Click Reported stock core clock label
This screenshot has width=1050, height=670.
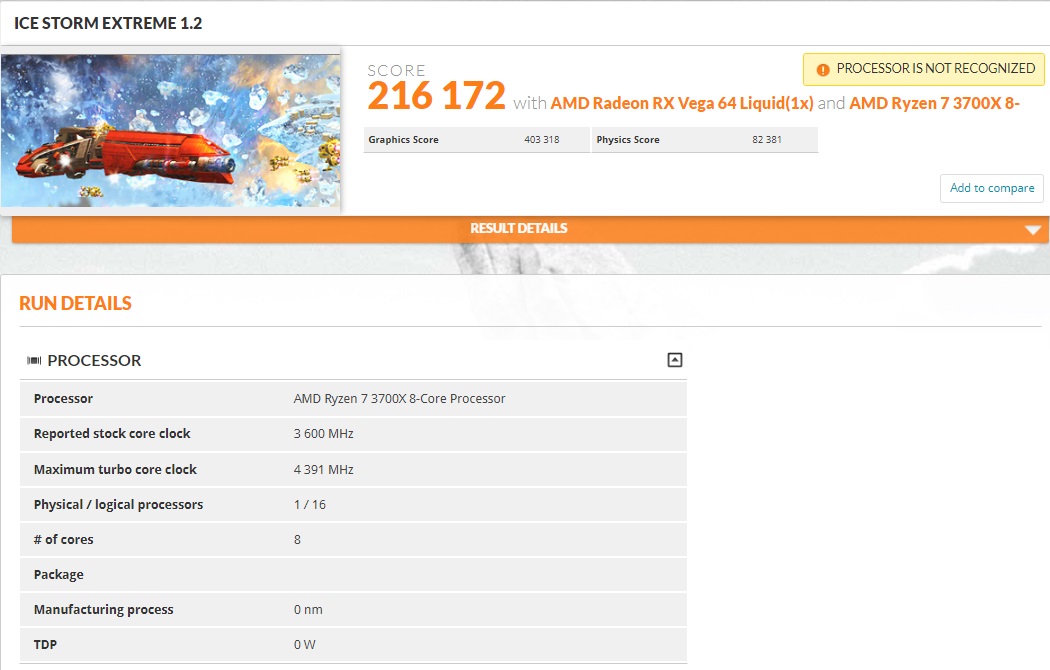[112, 433]
